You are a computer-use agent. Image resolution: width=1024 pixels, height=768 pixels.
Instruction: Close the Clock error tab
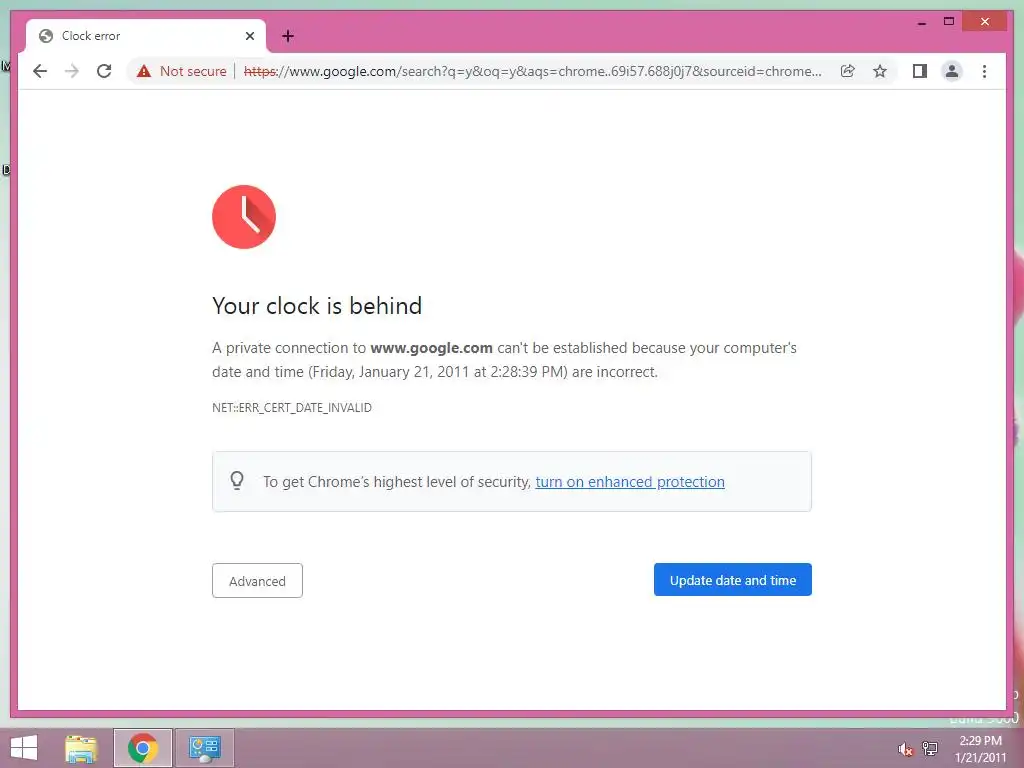point(249,36)
